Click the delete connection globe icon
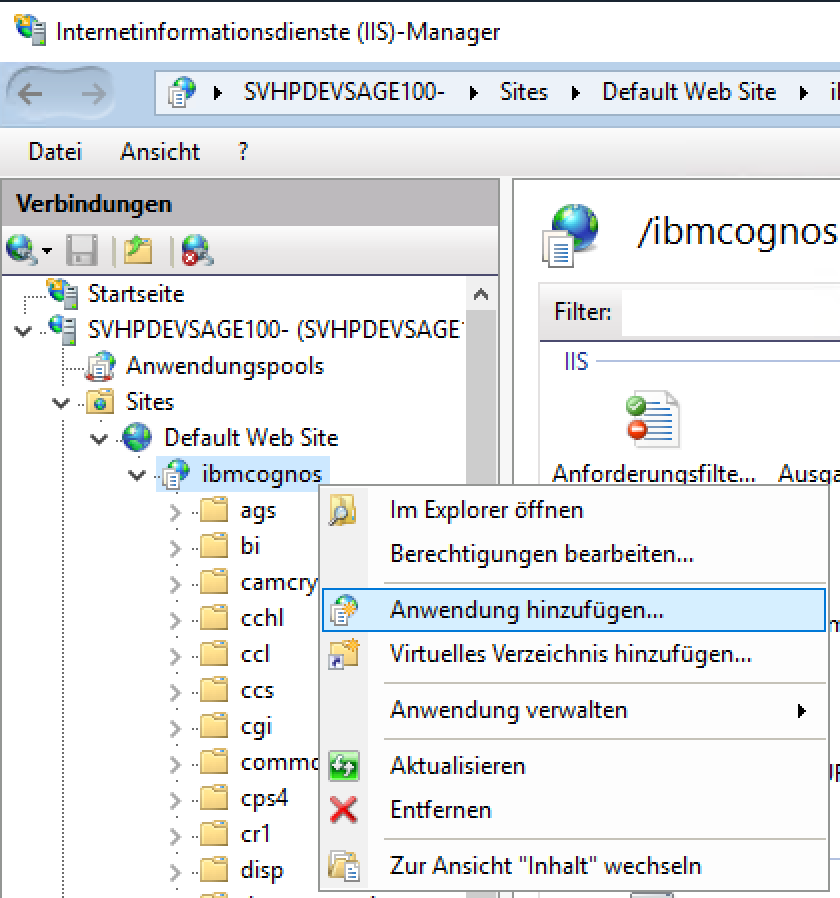The height and width of the screenshot is (898, 840). point(195,249)
